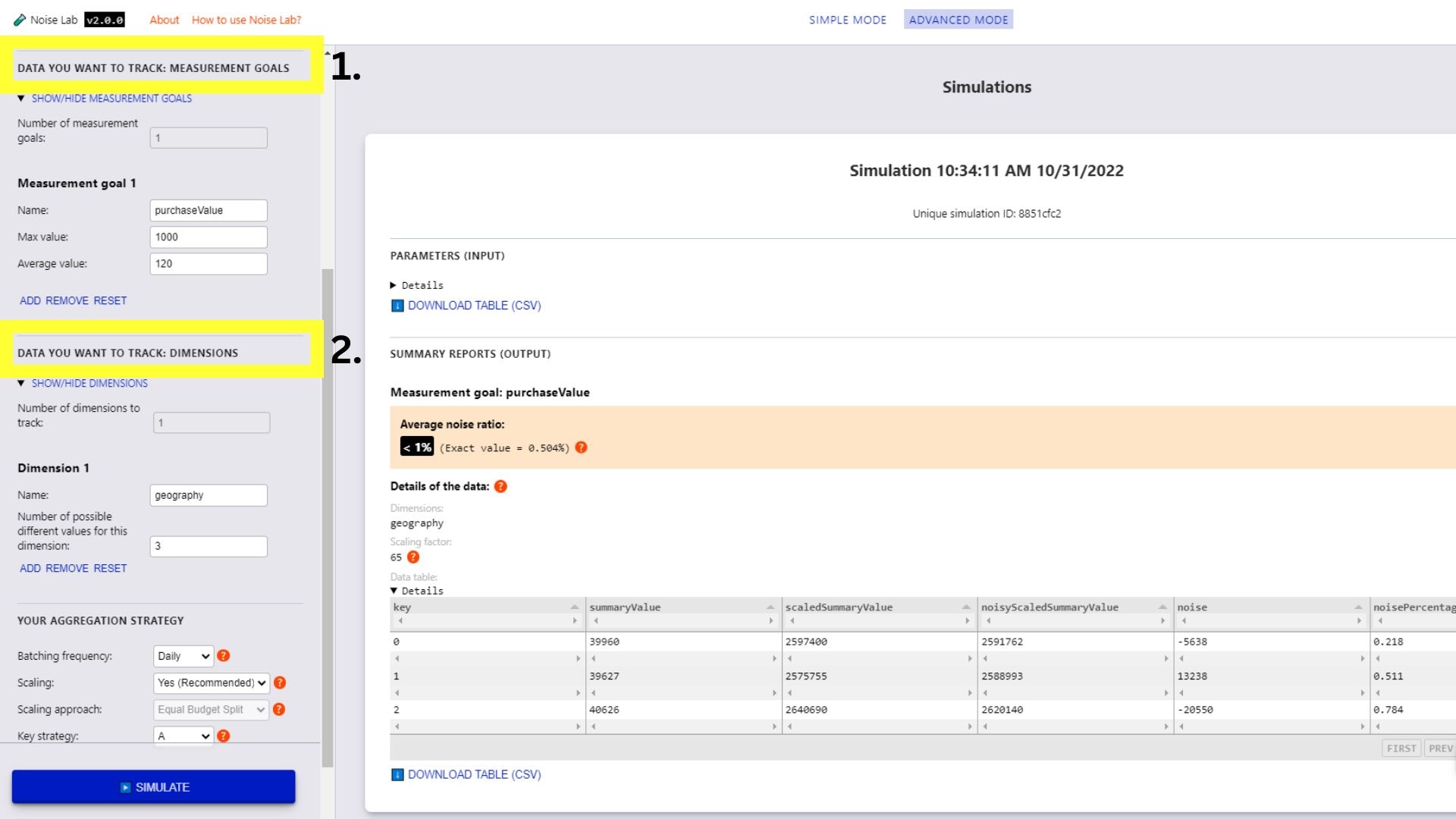The height and width of the screenshot is (819, 1456).
Task: Click scaling factor info icon
Action: [x=413, y=557]
